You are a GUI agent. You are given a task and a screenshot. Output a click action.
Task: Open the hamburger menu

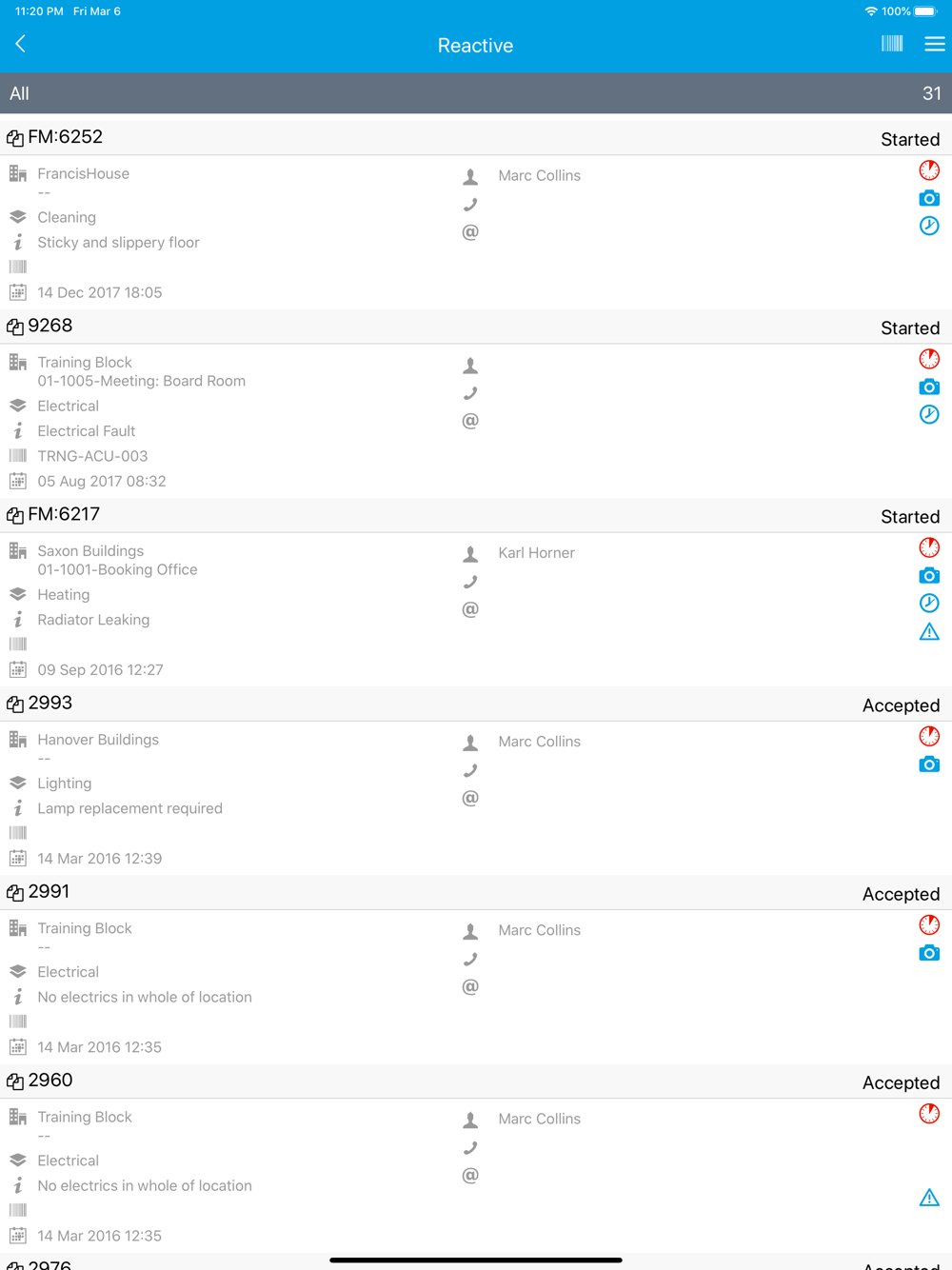pyautogui.click(x=934, y=44)
